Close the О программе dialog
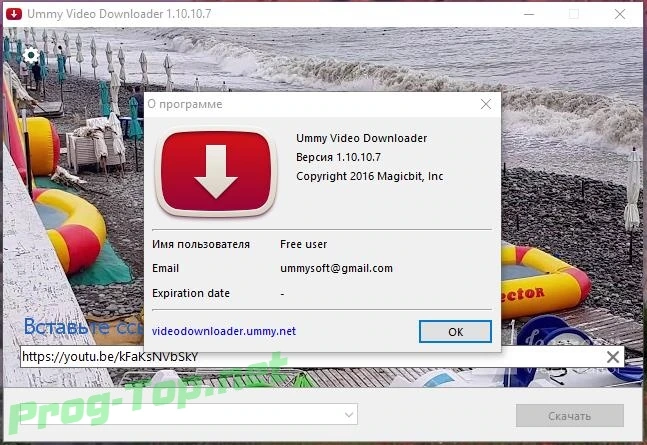Viewport: 647px width, 445px height. pyautogui.click(x=486, y=104)
